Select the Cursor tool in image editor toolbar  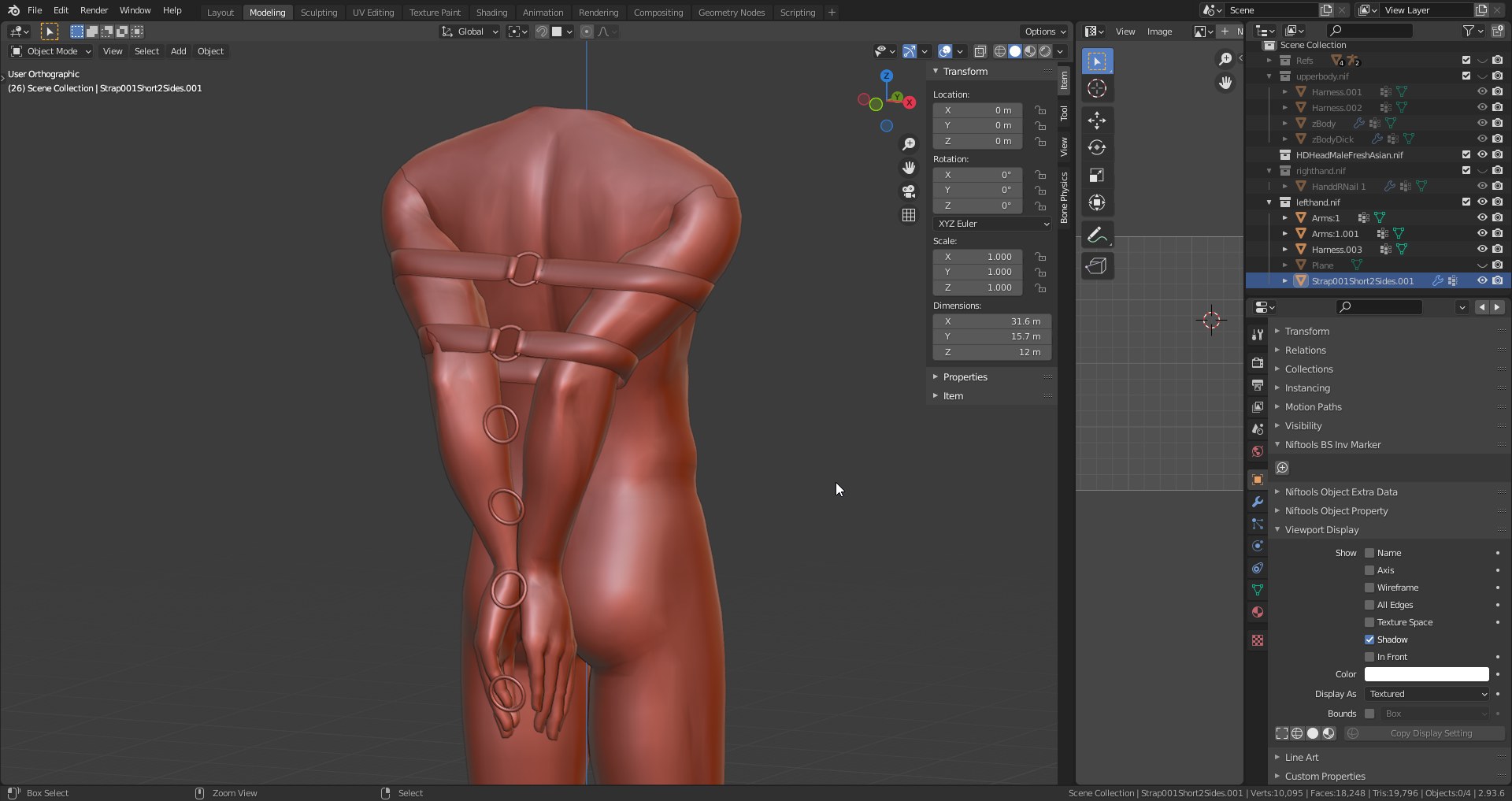pyautogui.click(x=1097, y=88)
